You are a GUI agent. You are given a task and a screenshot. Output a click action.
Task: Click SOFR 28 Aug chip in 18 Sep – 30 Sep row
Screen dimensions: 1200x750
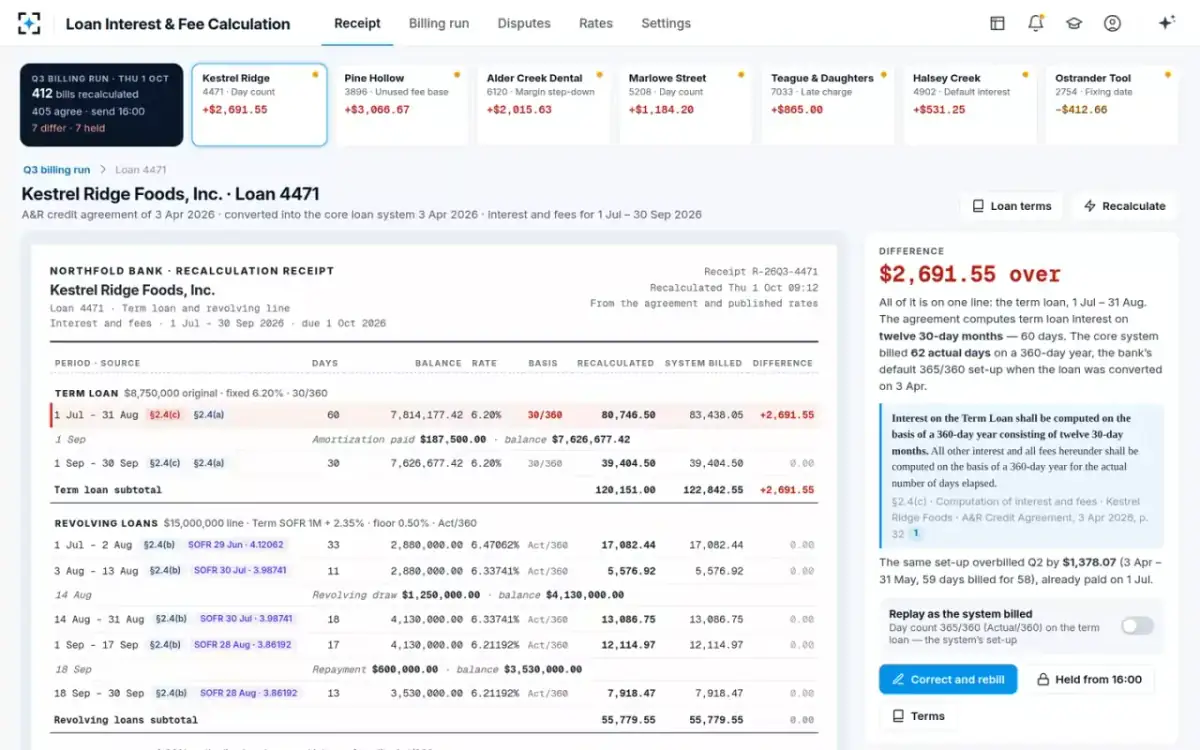point(247,692)
